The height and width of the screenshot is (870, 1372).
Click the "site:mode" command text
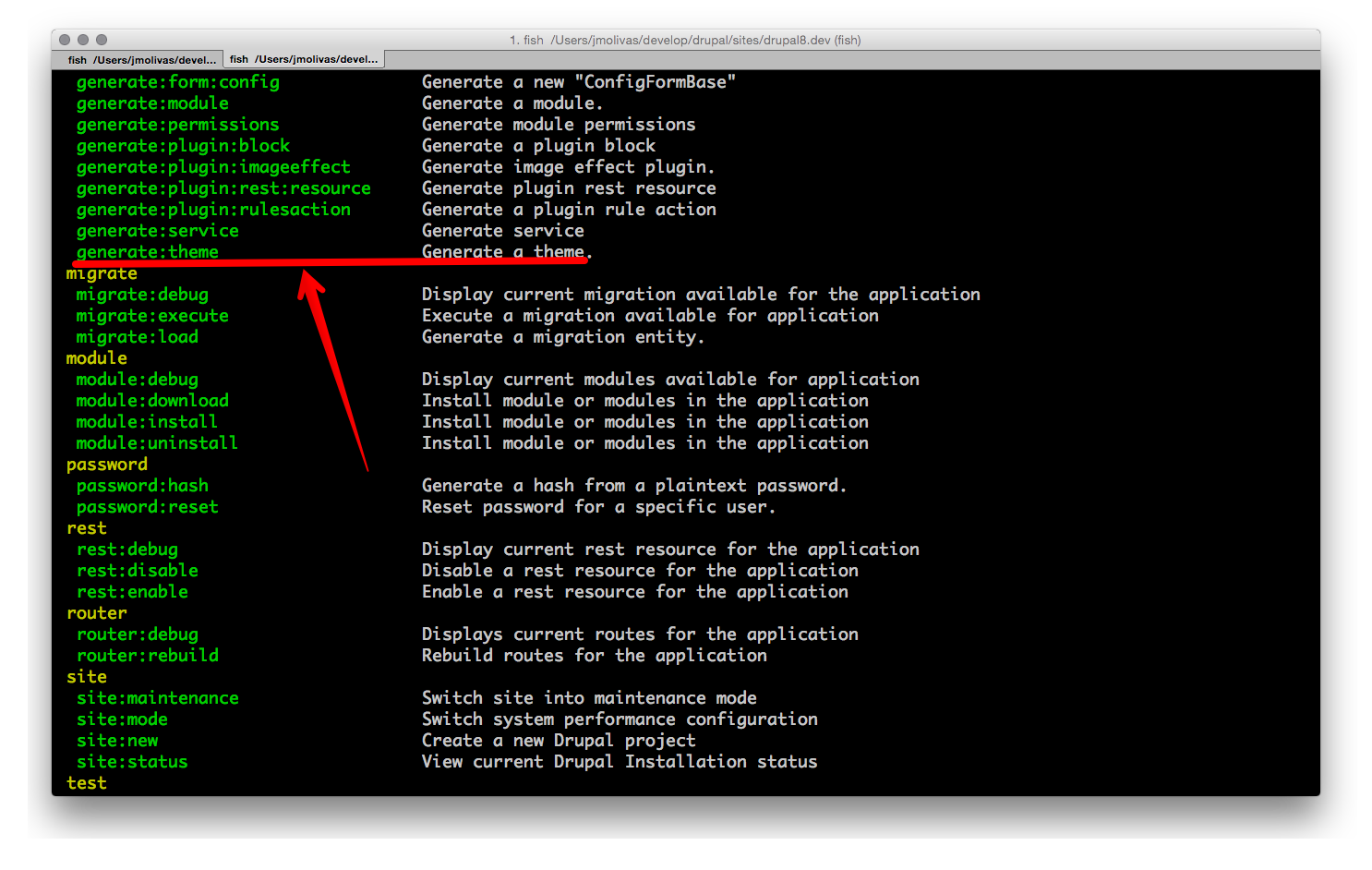coord(122,719)
